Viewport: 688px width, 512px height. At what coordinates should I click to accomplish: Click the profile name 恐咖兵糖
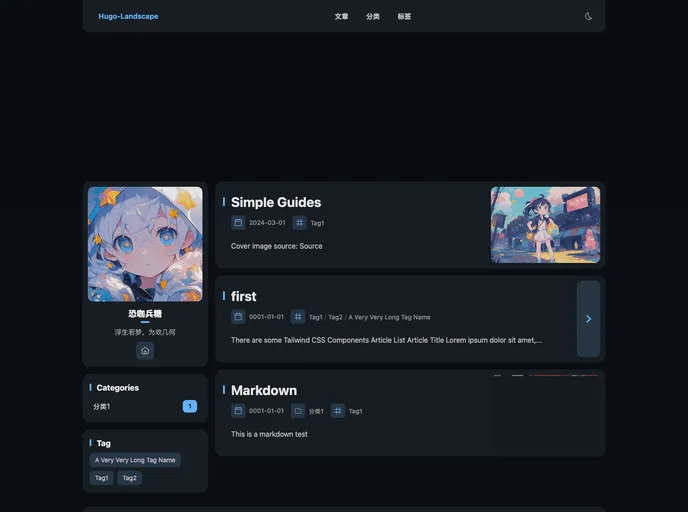pyautogui.click(x=145, y=314)
